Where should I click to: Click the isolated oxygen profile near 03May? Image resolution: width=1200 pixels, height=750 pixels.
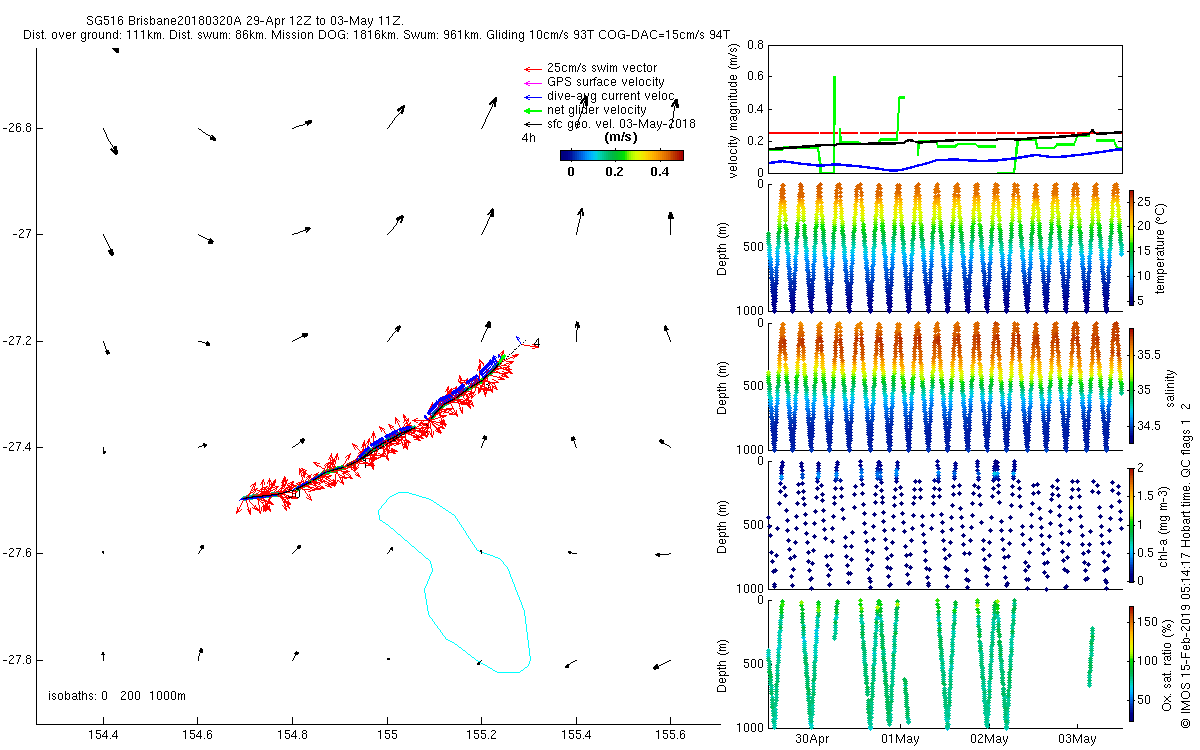(x=1092, y=656)
